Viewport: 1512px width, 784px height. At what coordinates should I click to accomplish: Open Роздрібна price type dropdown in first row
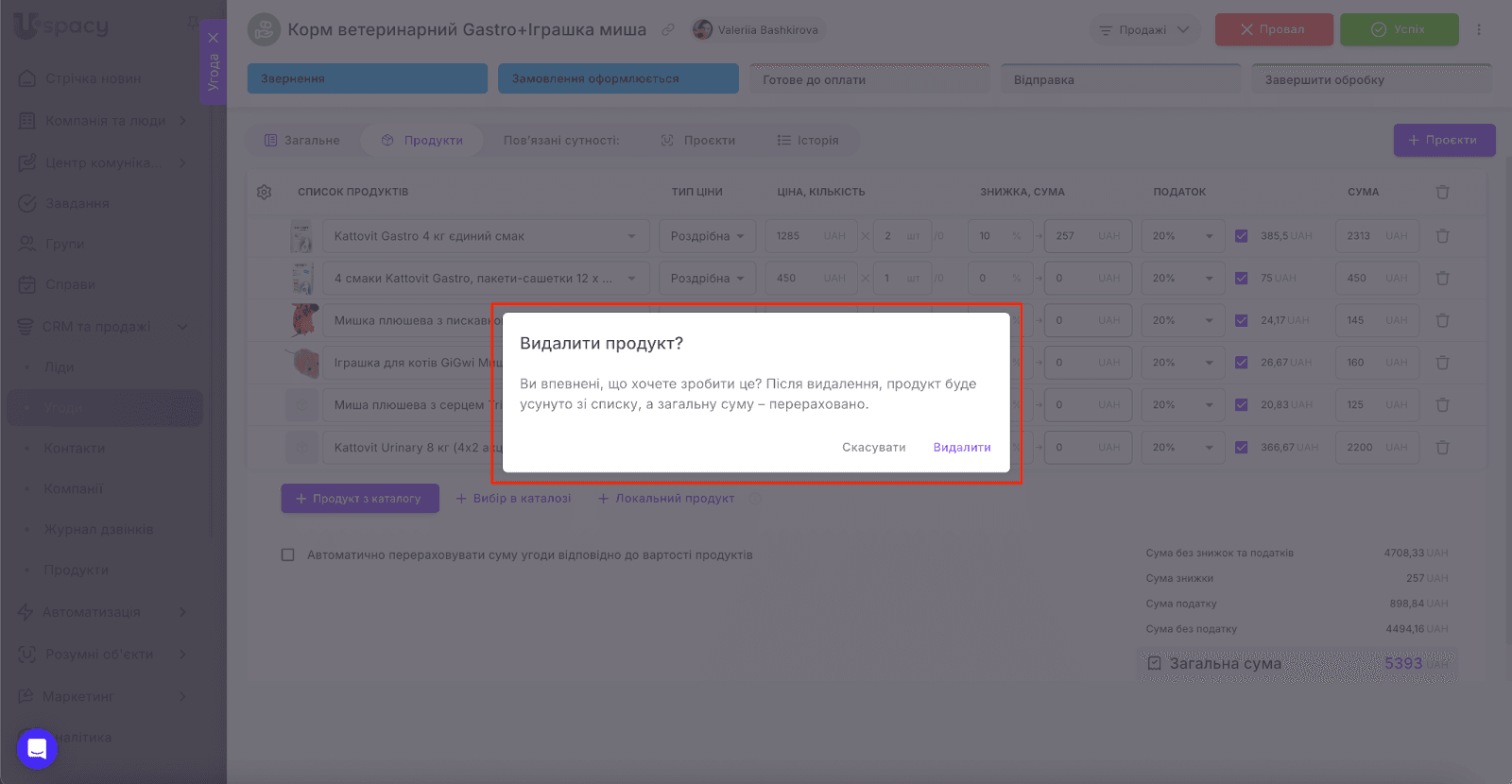[x=707, y=236]
